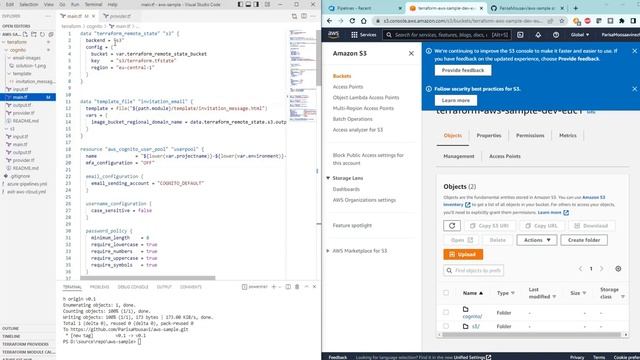Collapse the cognito folder in explorer

(7, 50)
